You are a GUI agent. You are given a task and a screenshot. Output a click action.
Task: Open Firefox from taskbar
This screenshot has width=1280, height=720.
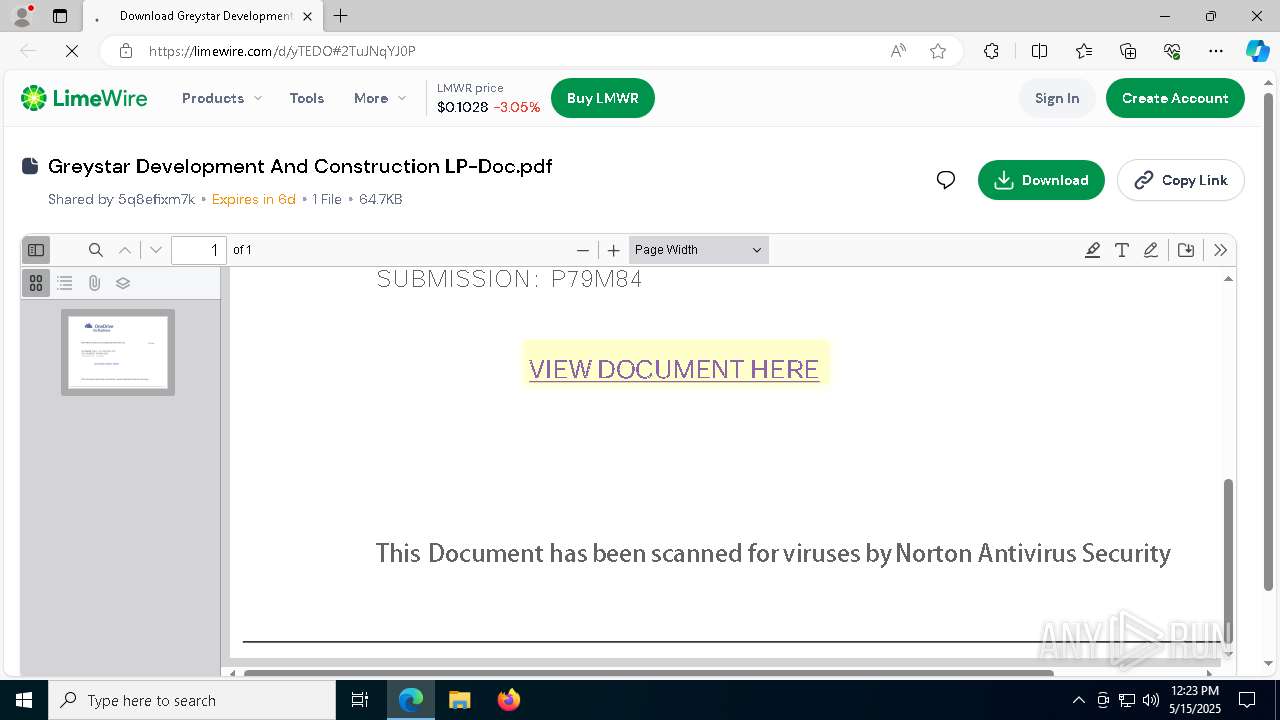tap(509, 700)
